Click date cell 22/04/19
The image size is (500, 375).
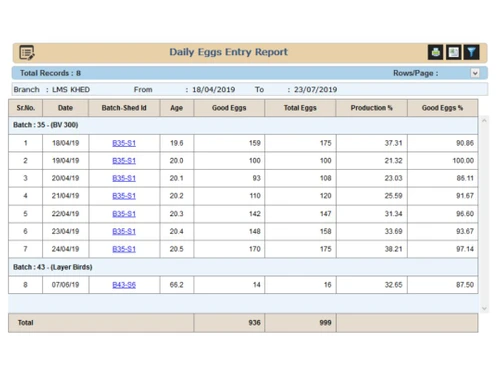(x=65, y=214)
